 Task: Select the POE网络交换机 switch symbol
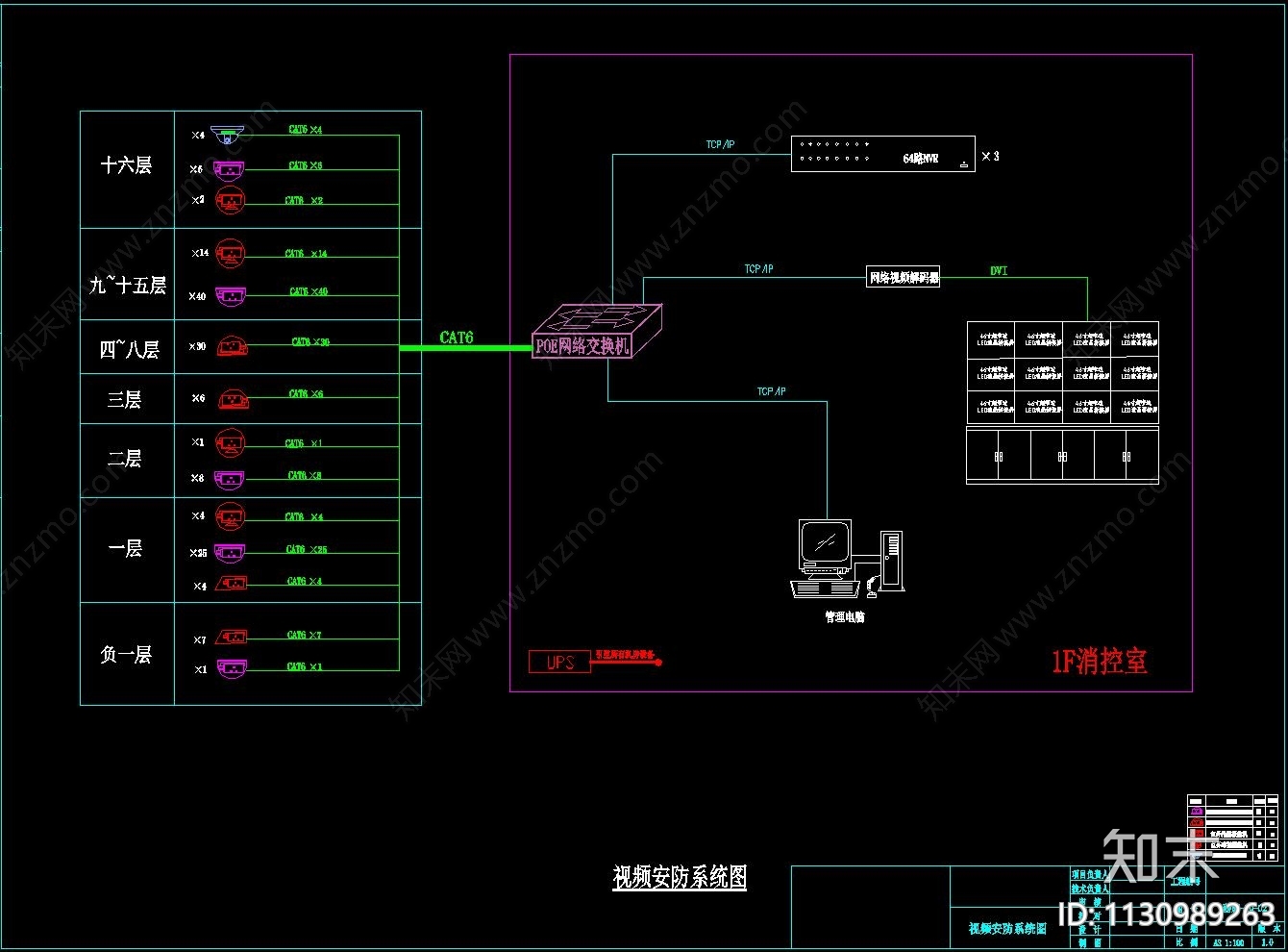point(597,332)
